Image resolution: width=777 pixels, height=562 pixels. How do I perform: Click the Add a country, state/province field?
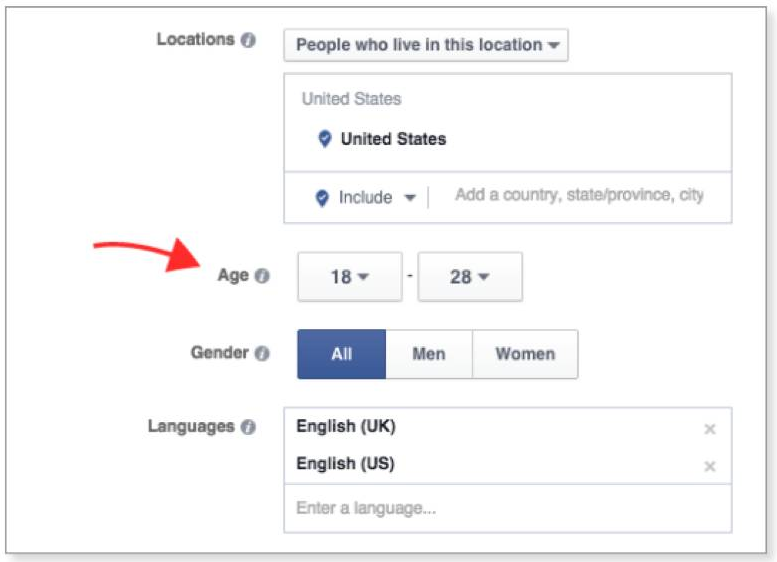(x=579, y=195)
